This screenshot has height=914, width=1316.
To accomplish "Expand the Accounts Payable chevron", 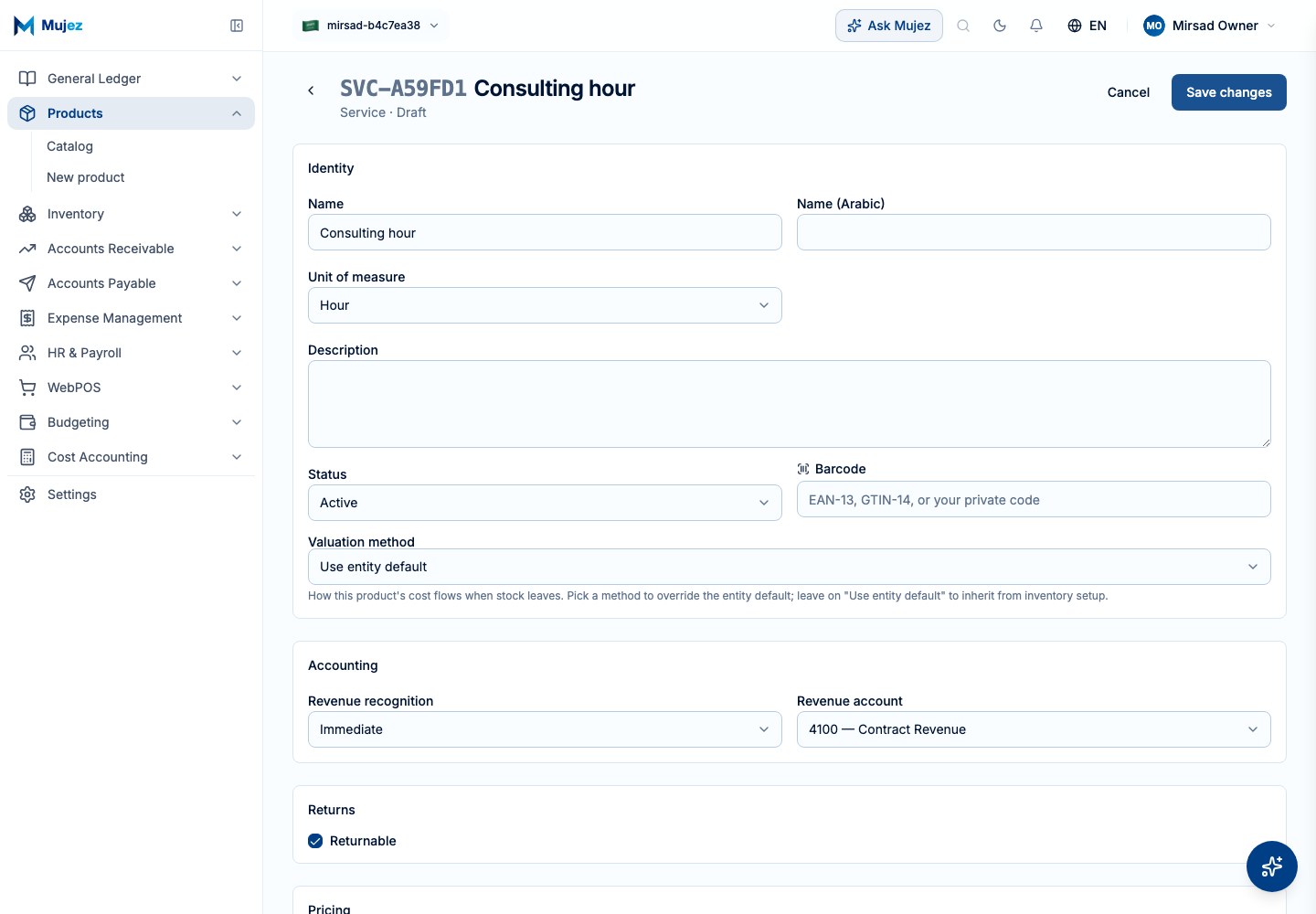I will click(237, 283).
